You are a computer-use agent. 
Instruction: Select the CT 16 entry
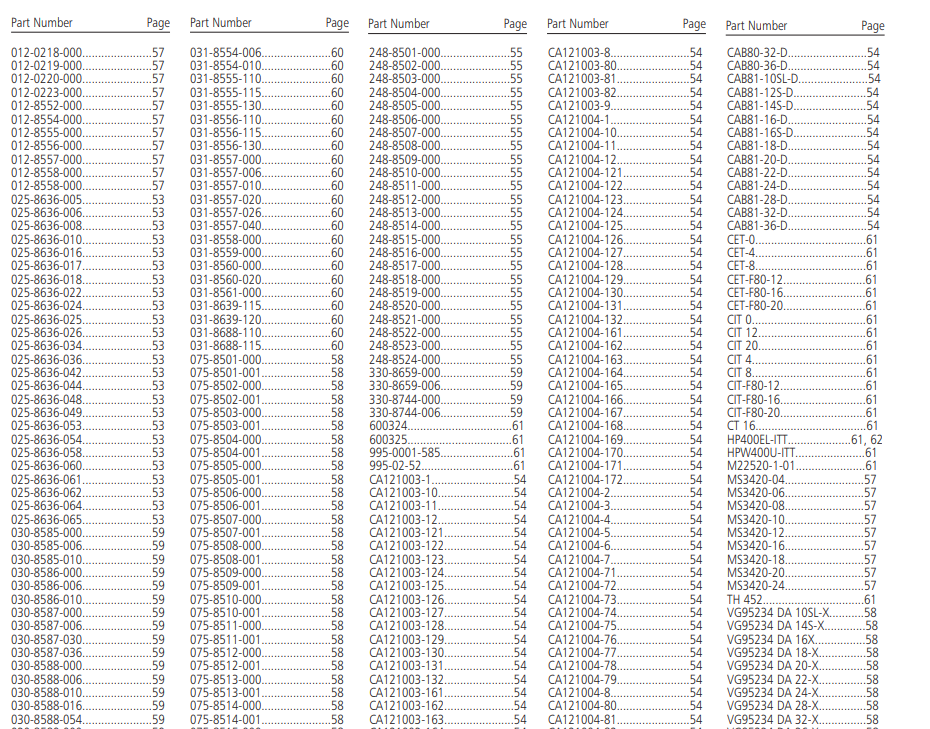(x=742, y=426)
